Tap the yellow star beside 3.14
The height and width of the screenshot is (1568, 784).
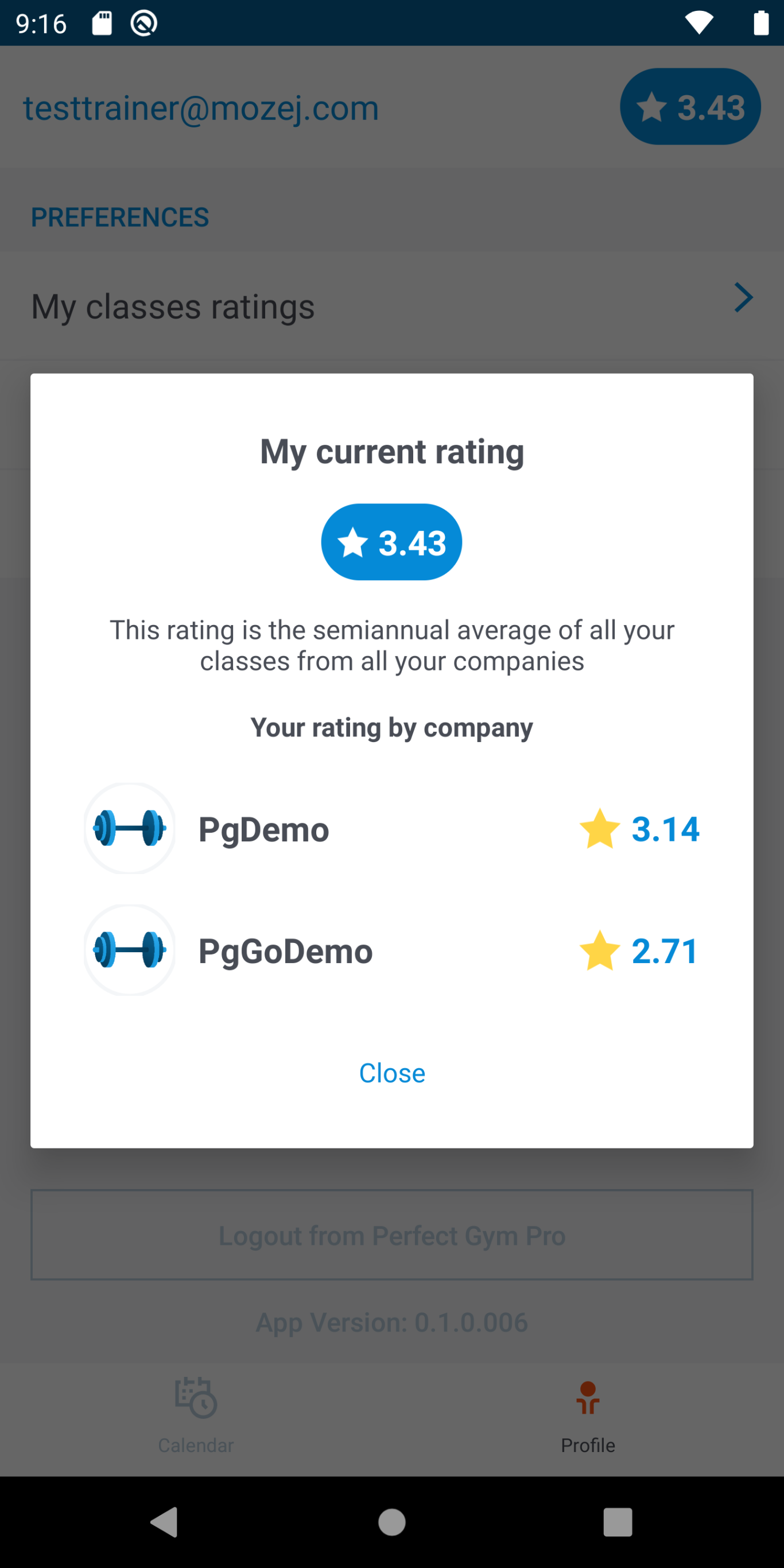[600, 829]
